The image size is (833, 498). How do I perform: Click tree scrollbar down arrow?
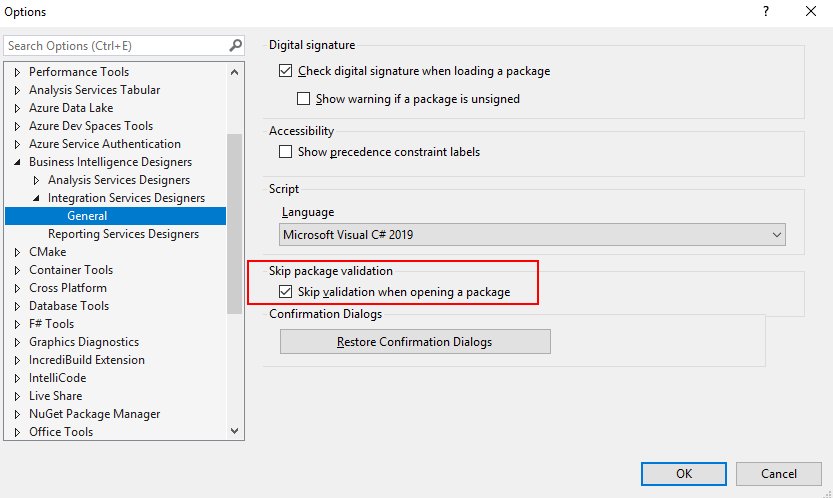234,431
